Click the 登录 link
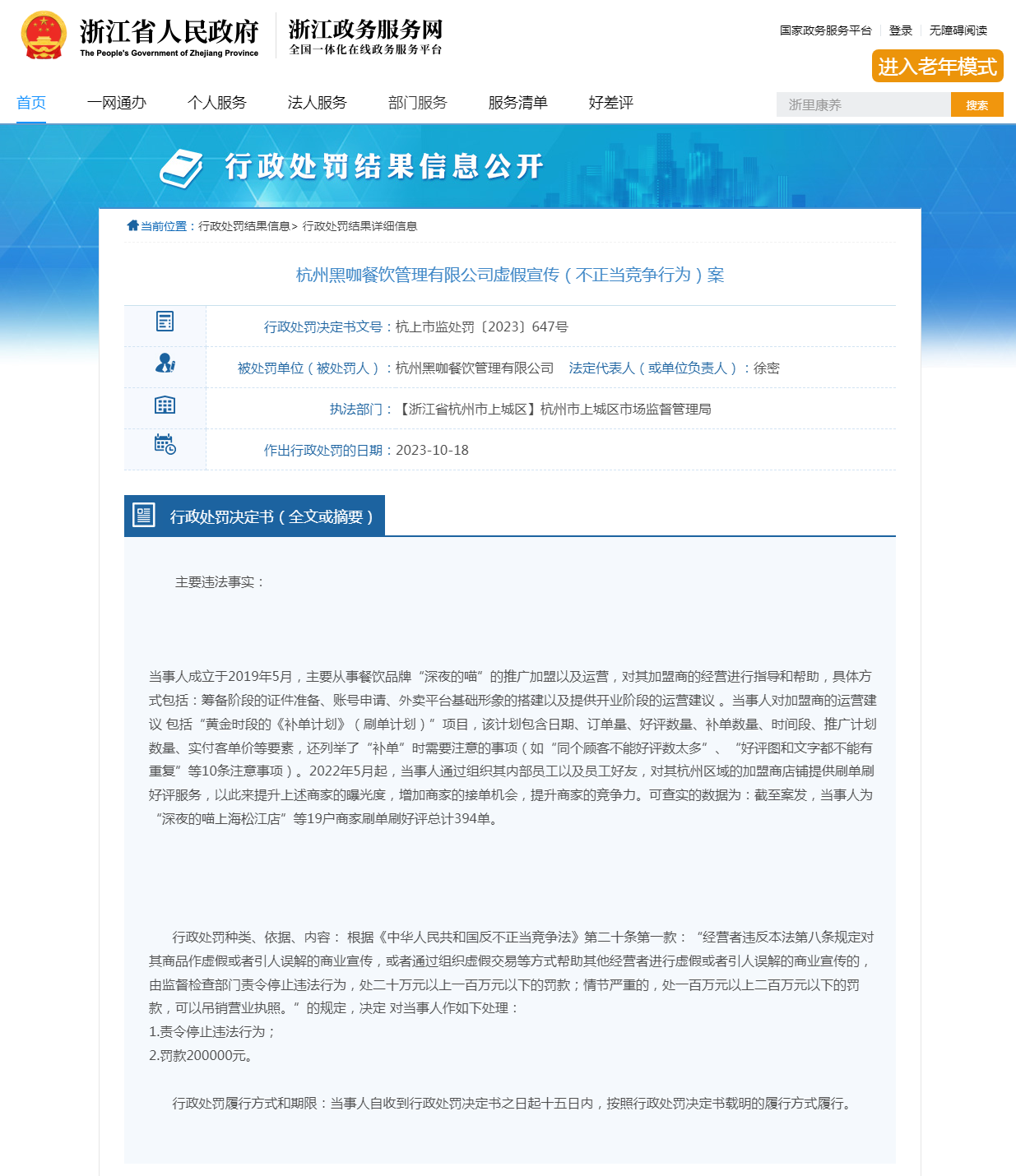This screenshot has width=1016, height=1176. pyautogui.click(x=901, y=30)
